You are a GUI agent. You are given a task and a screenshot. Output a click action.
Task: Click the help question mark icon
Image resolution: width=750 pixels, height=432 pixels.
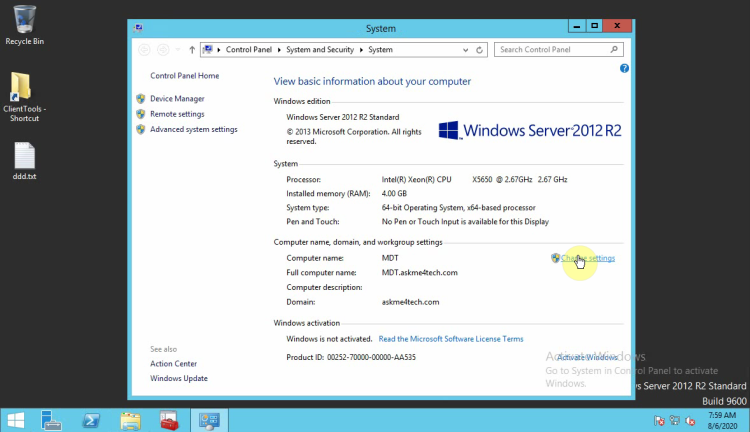(624, 68)
